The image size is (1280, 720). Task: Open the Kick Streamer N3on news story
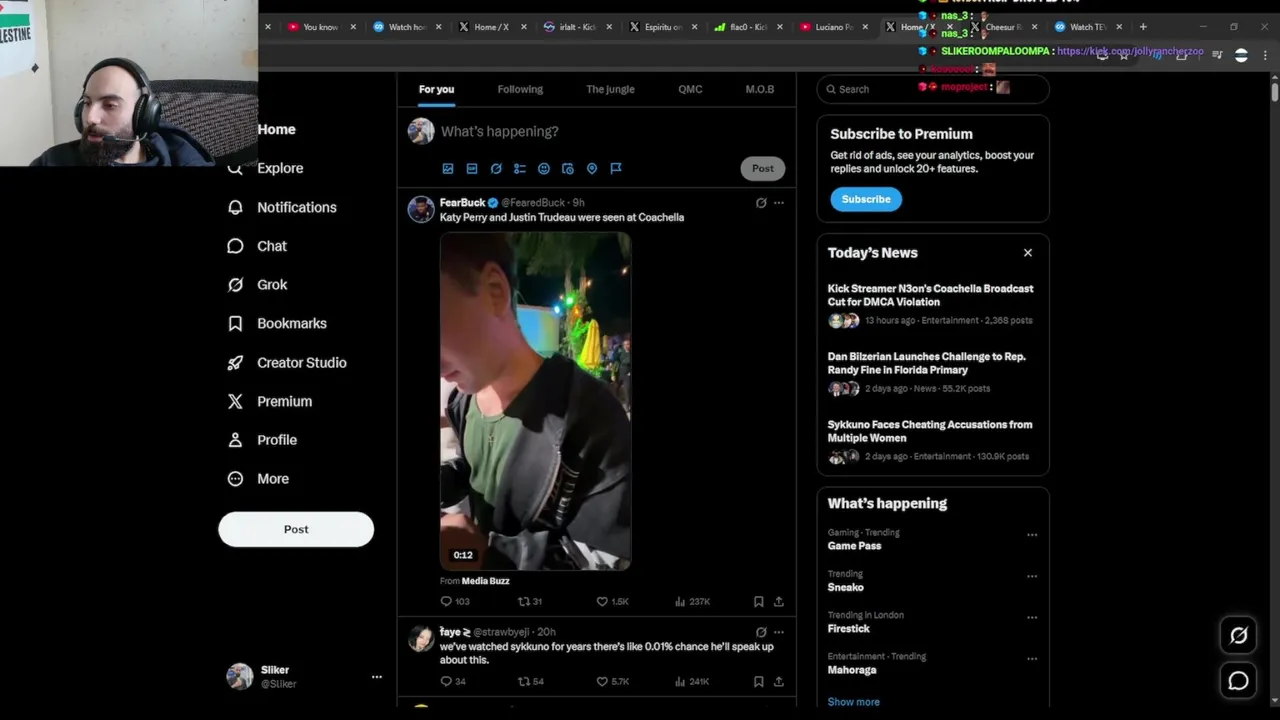933,305
